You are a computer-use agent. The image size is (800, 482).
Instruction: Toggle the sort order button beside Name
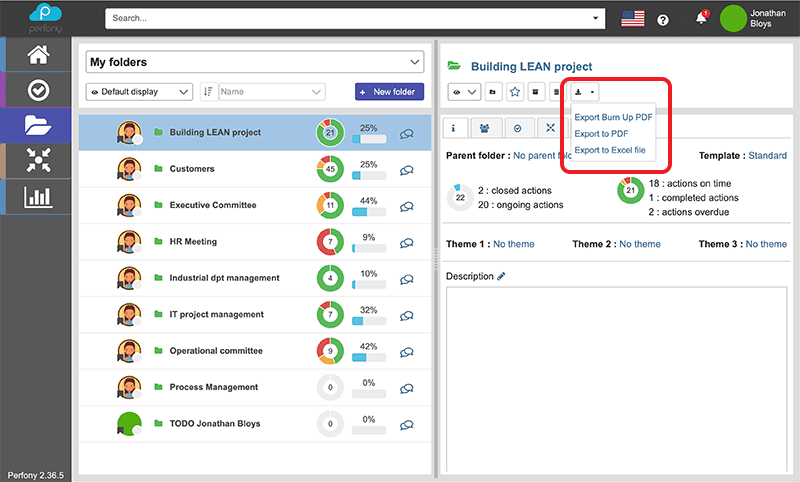(x=209, y=92)
